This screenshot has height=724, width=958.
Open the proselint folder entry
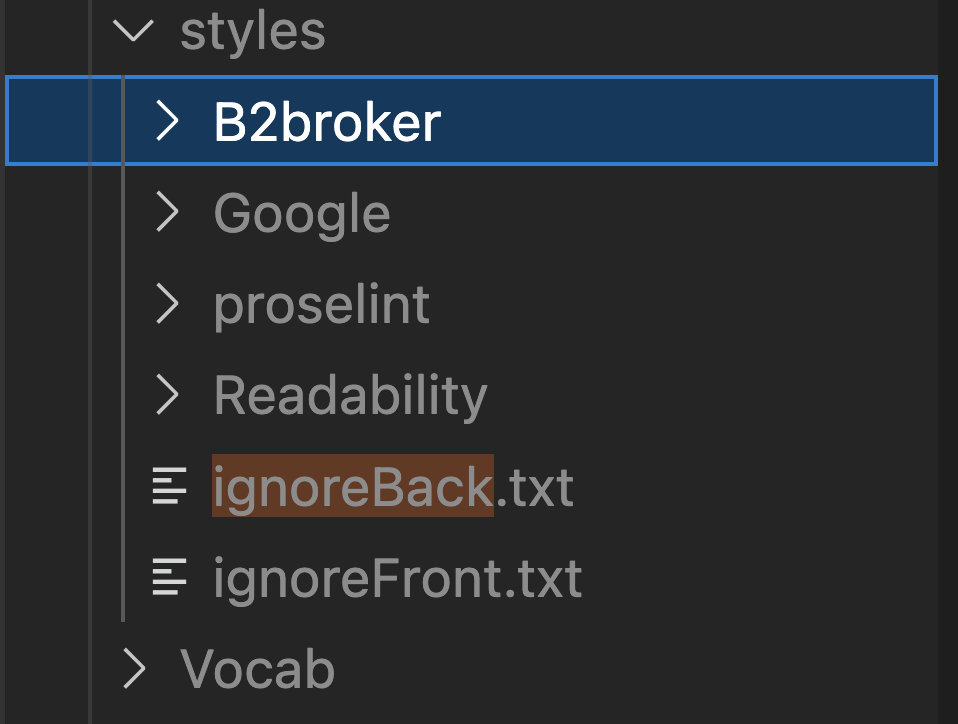pos(321,304)
